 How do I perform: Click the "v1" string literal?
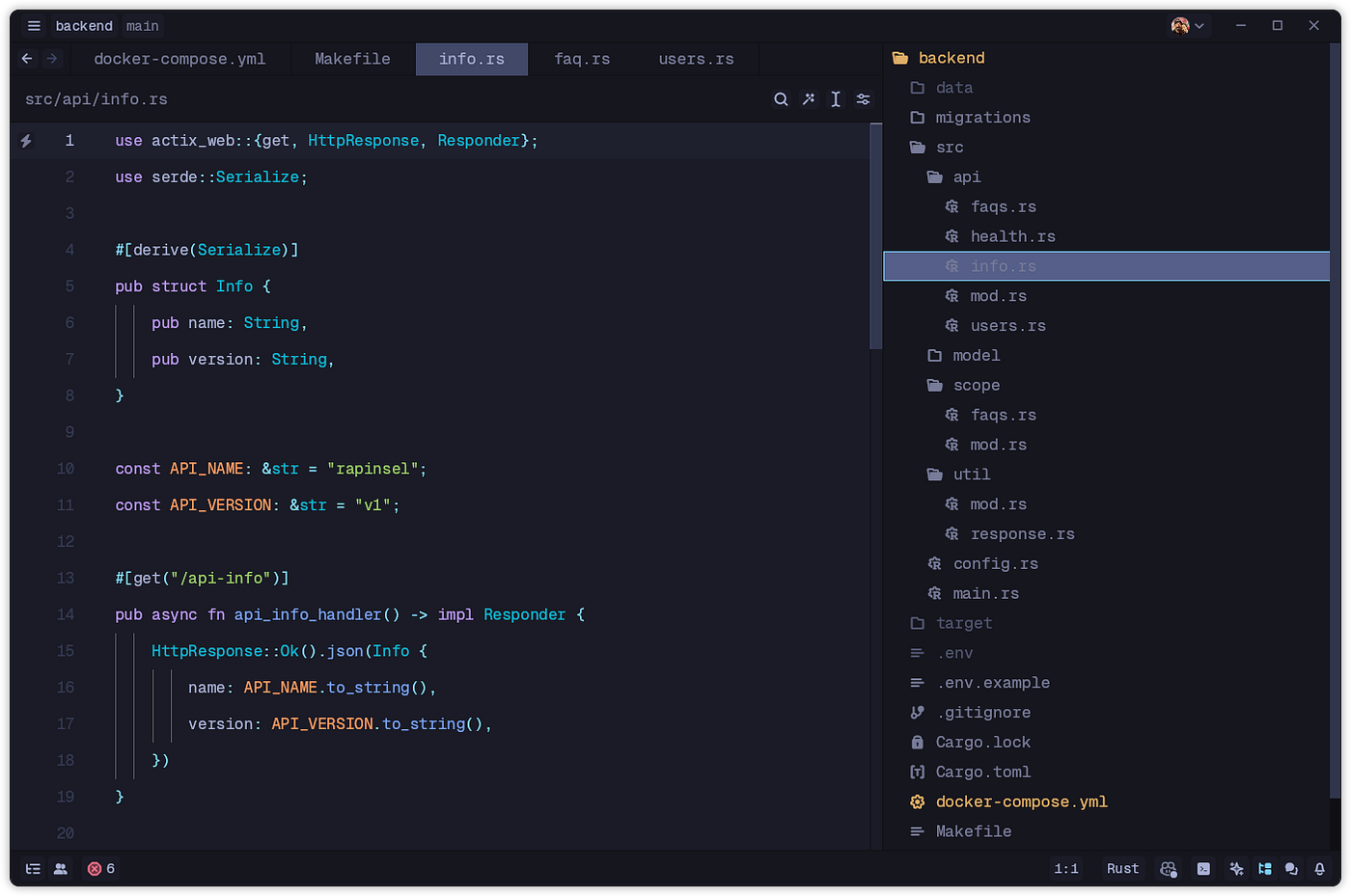coord(373,505)
